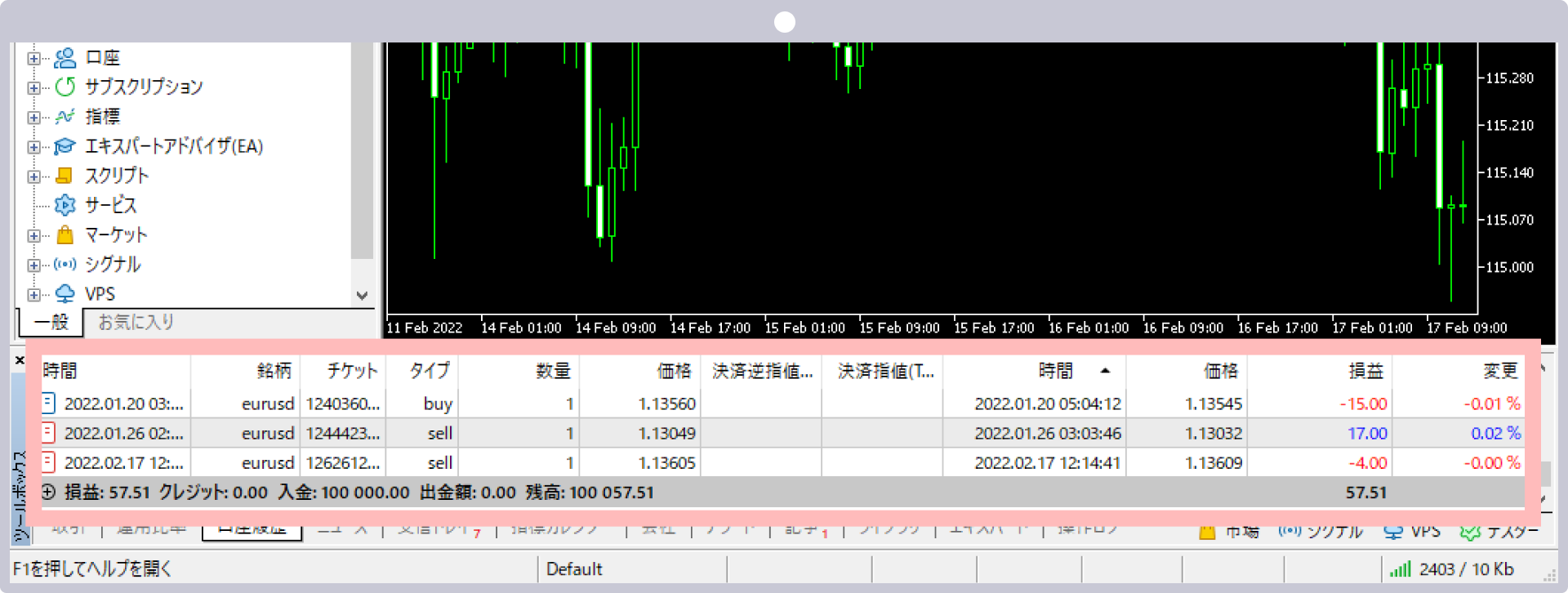
Task: Sort by the チケット column header
Action: (343, 371)
